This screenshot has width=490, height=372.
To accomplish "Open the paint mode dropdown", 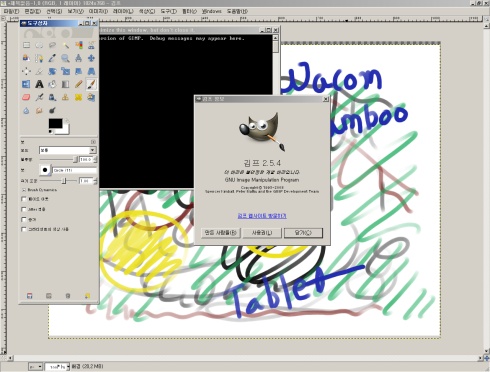I will (x=68, y=150).
